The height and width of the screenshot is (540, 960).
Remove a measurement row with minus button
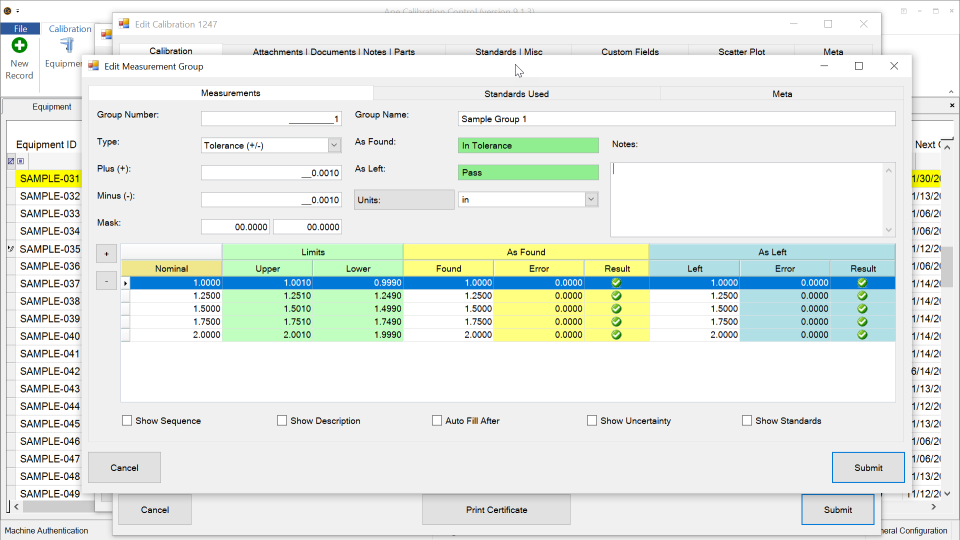pyautogui.click(x=107, y=281)
